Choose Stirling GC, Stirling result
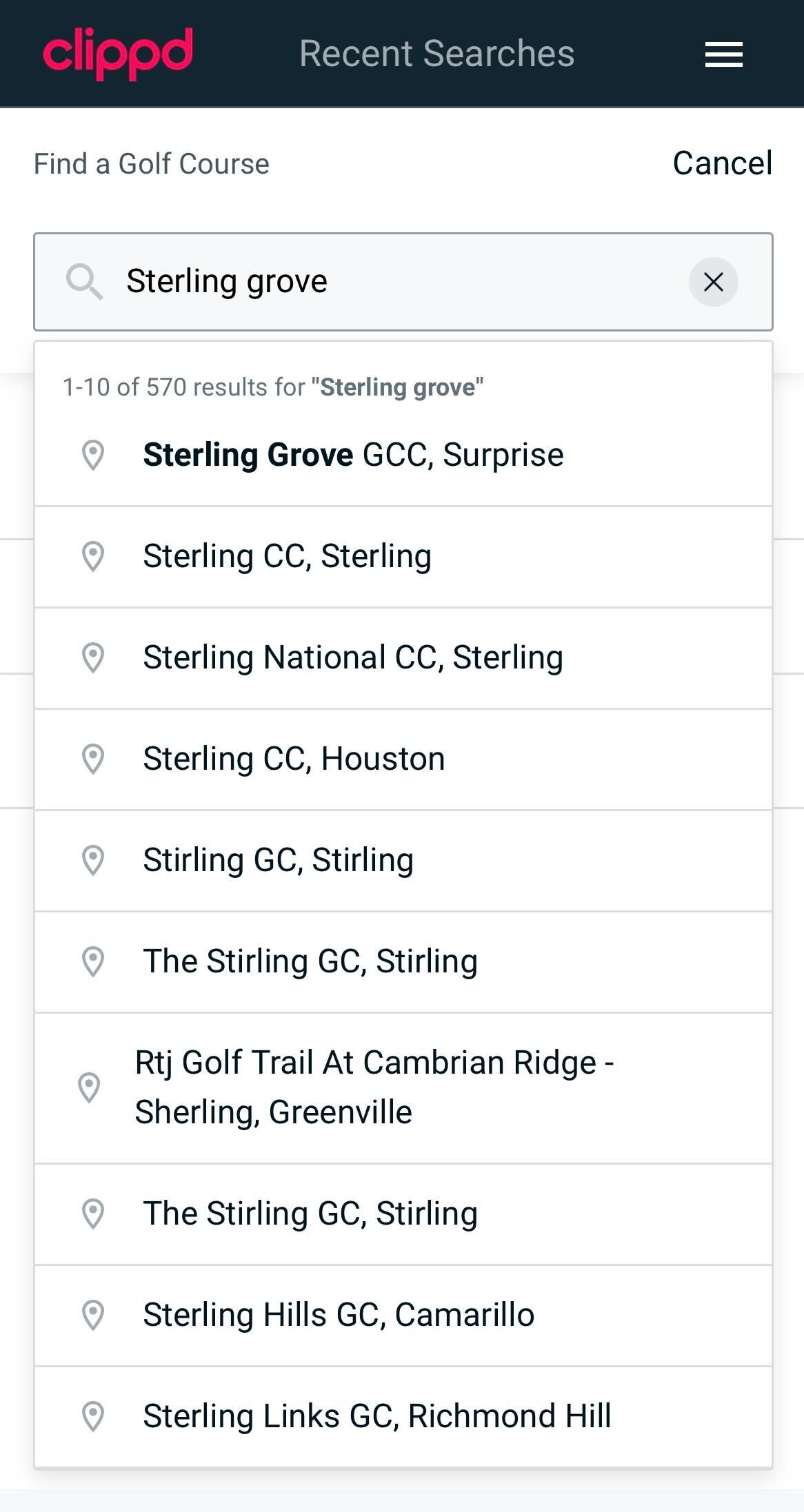This screenshot has height=1512, width=804. point(278,860)
